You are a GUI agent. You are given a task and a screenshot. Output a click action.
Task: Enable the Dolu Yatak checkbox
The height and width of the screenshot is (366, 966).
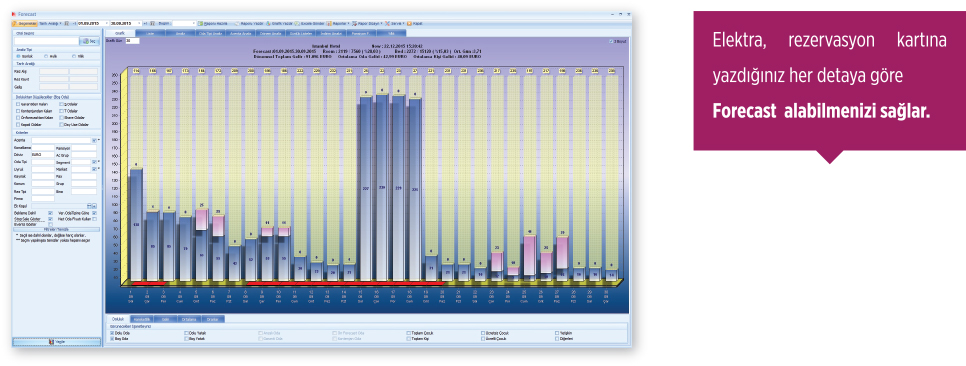pos(186,333)
